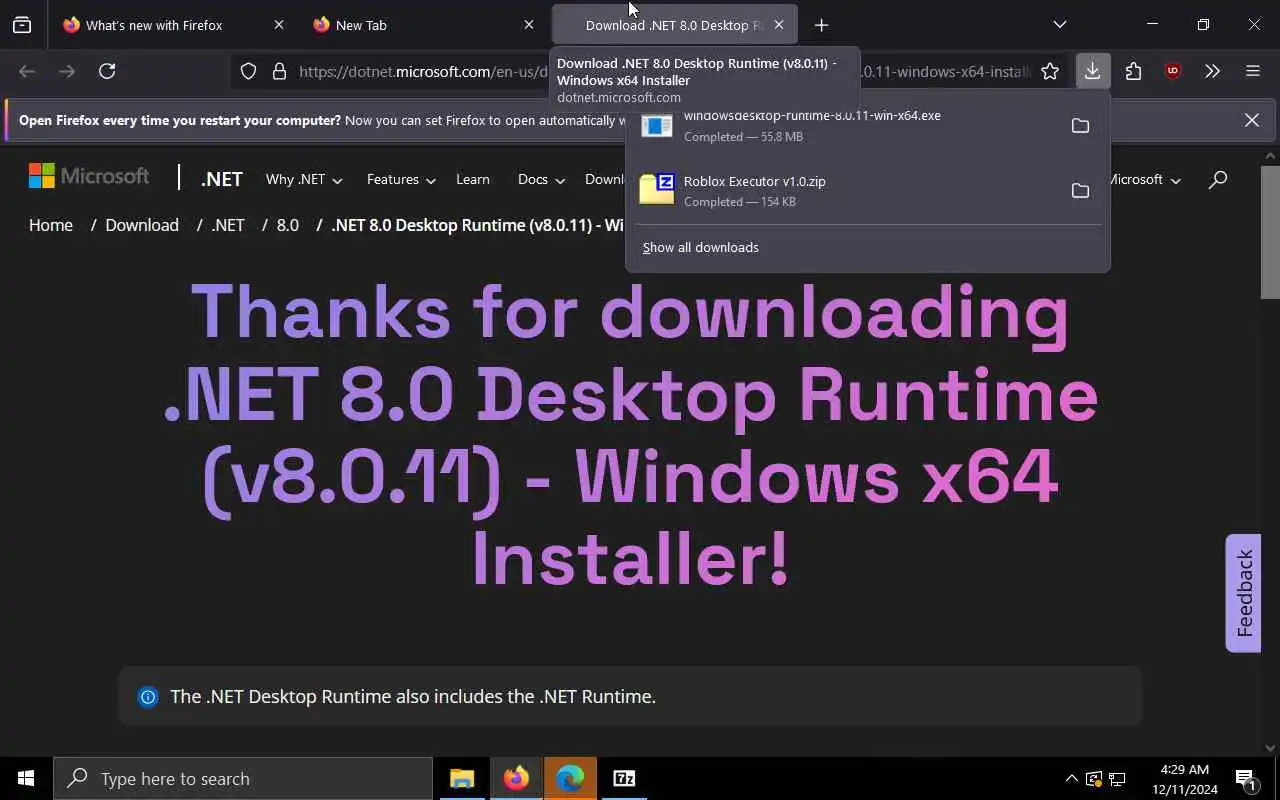This screenshot has width=1280, height=800.
Task: Go to Home breadcrumb
Action: [51, 225]
